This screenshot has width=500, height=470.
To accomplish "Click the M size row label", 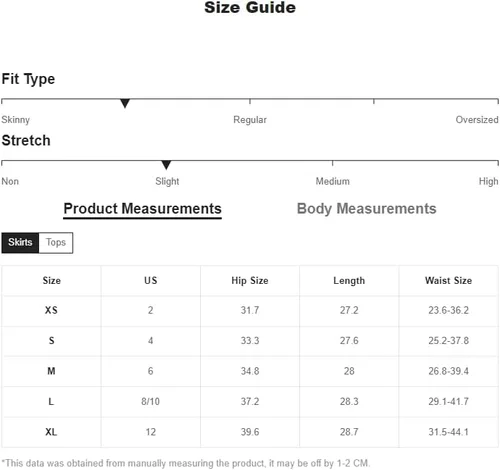I will tap(51, 371).
